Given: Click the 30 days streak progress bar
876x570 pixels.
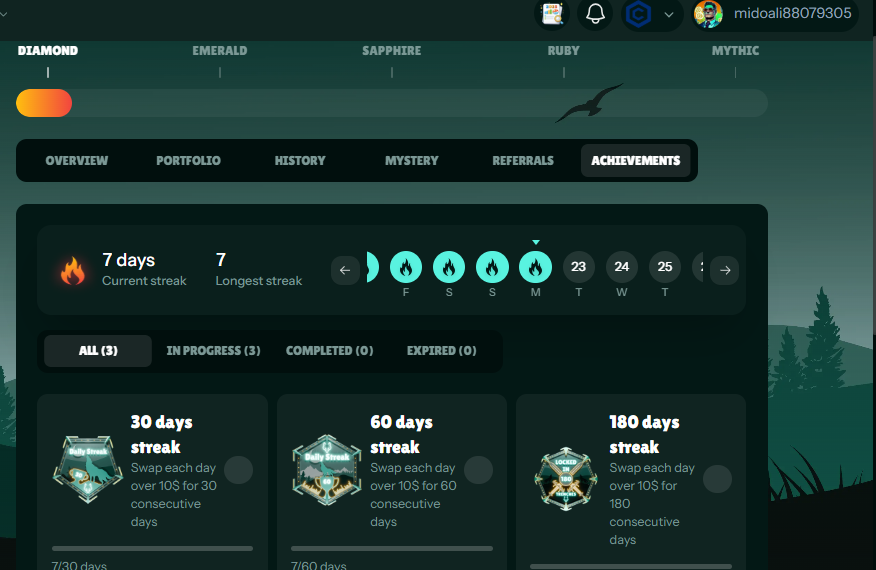Looking at the screenshot, I should tap(153, 549).
